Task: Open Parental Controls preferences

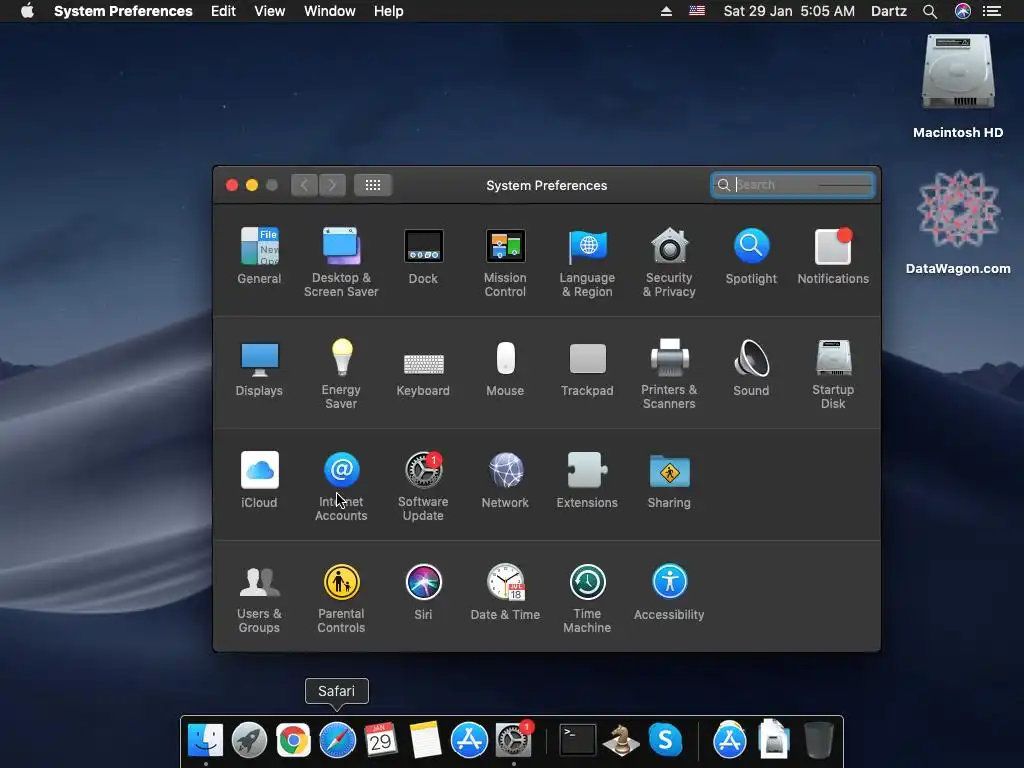Action: 341,598
